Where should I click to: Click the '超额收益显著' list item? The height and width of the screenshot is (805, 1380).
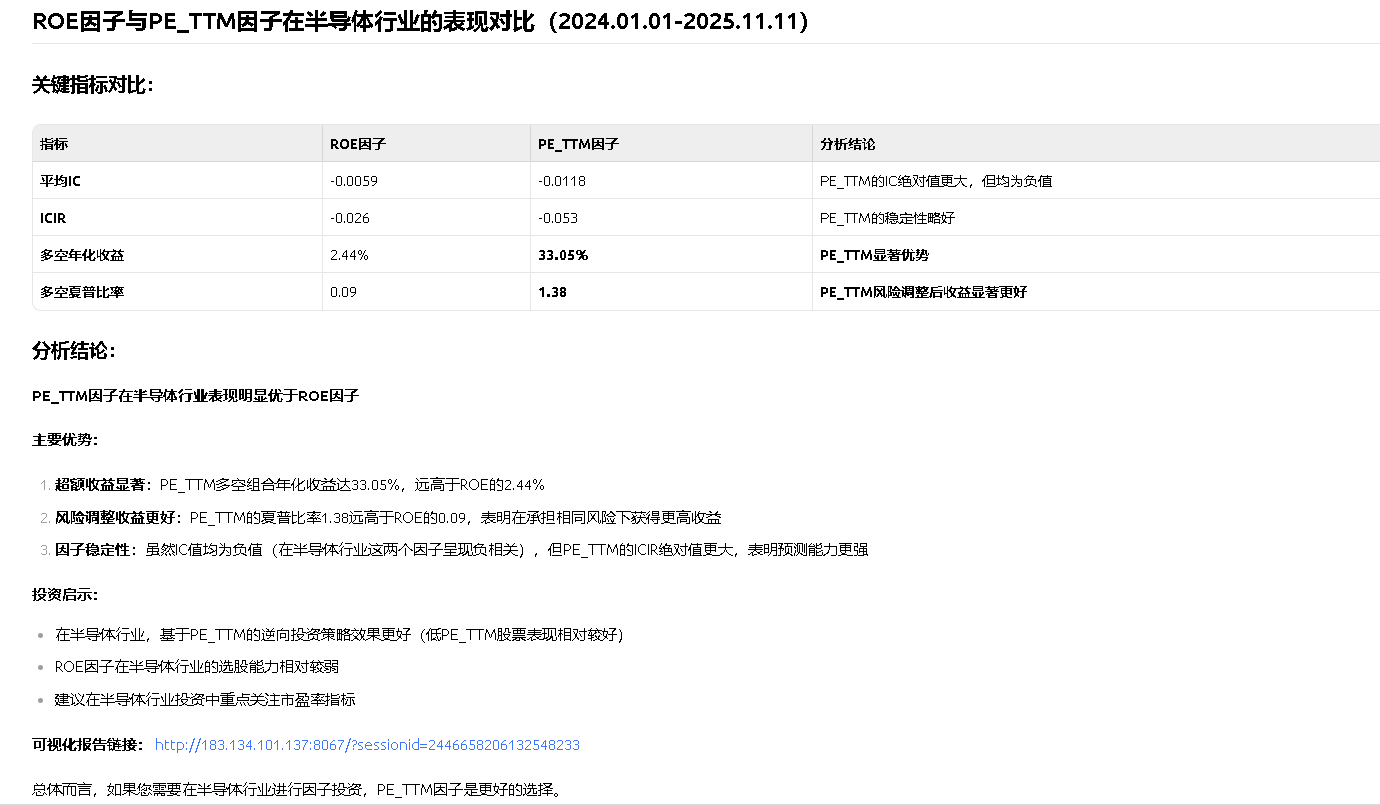click(x=300, y=485)
